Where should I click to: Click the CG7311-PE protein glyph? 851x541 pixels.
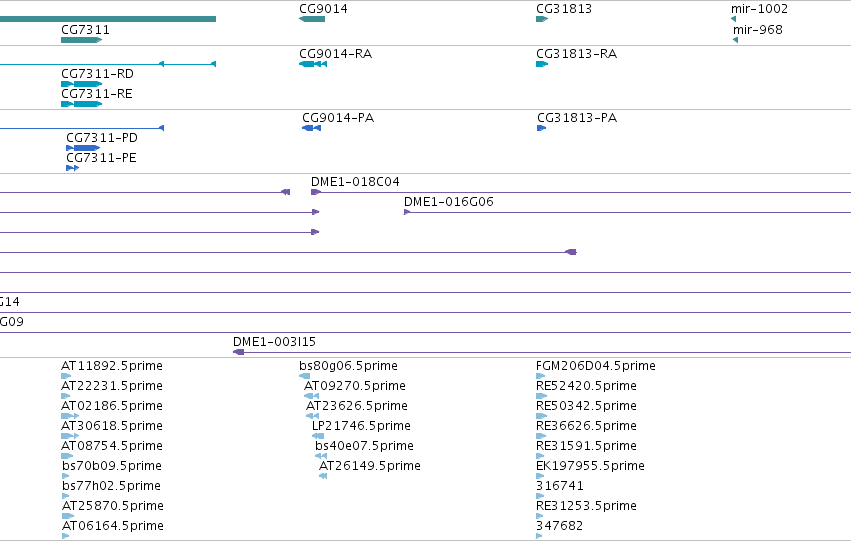click(73, 168)
